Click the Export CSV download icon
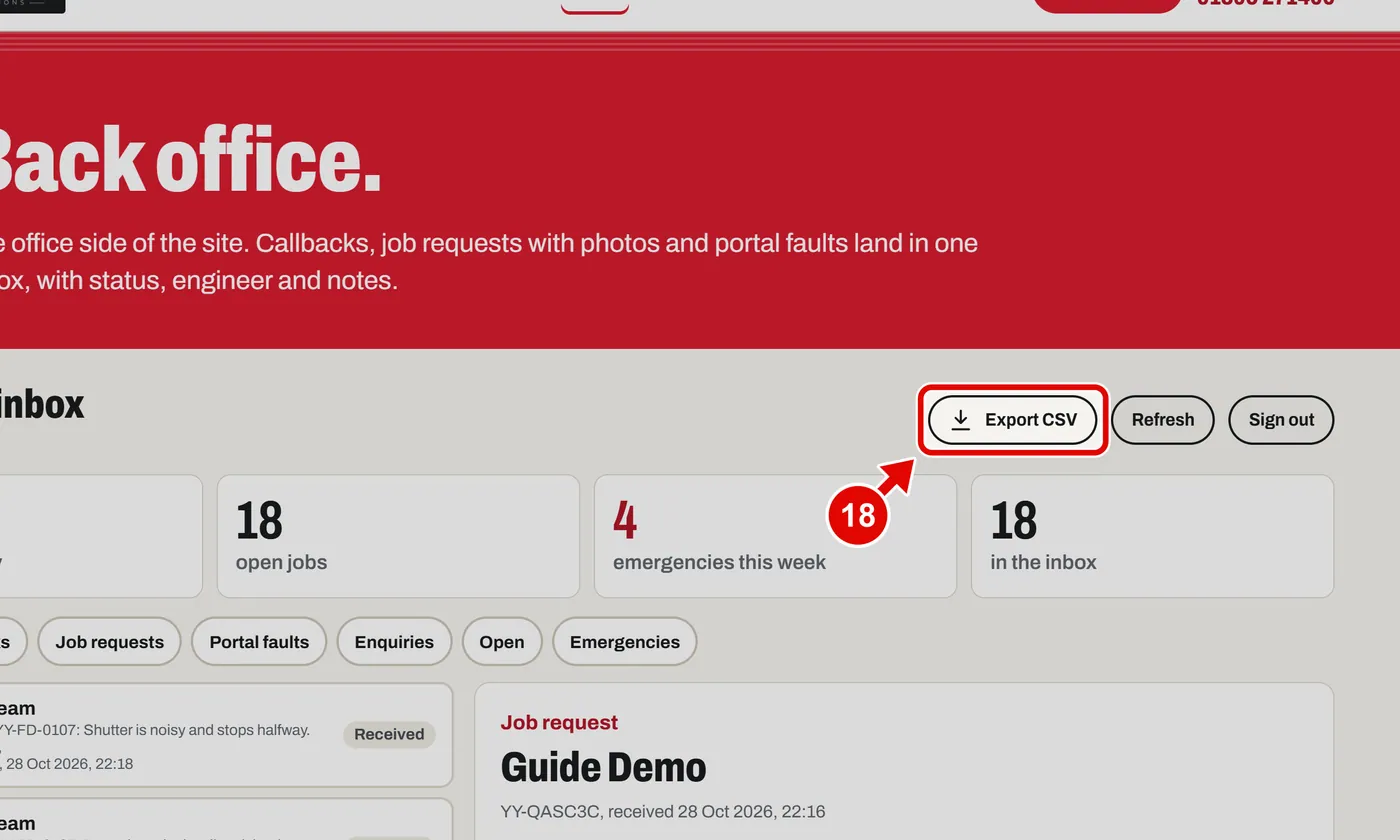This screenshot has width=1400, height=840. [x=960, y=420]
